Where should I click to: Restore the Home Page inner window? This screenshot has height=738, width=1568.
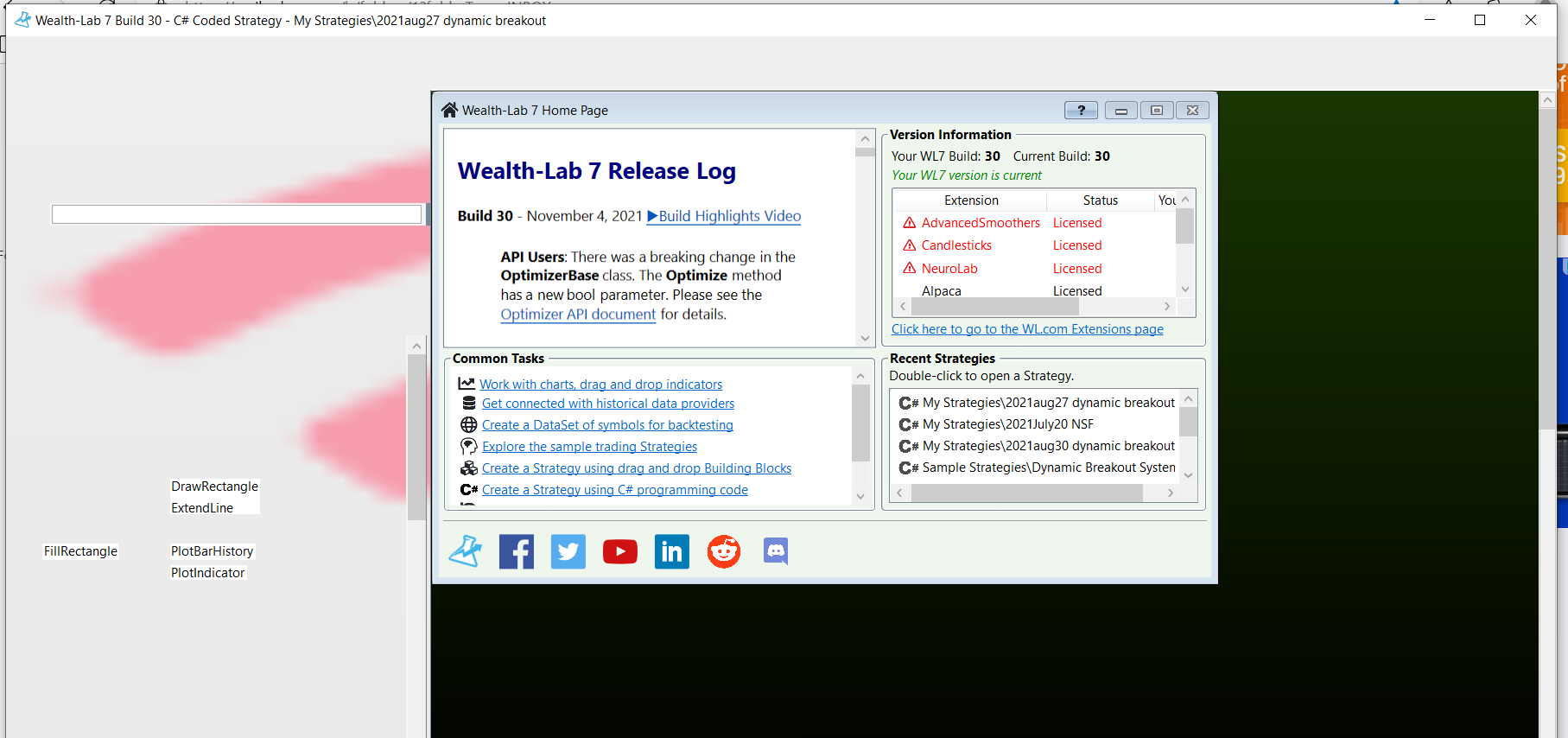pyautogui.click(x=1157, y=110)
